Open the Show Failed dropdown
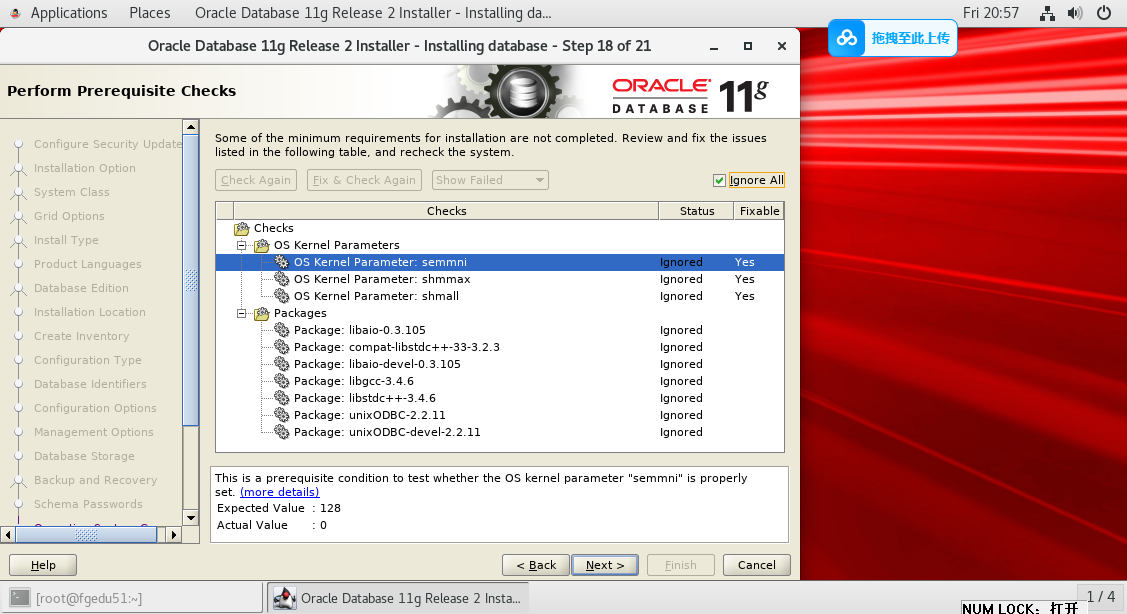This screenshot has width=1127, height=614. tap(490, 180)
